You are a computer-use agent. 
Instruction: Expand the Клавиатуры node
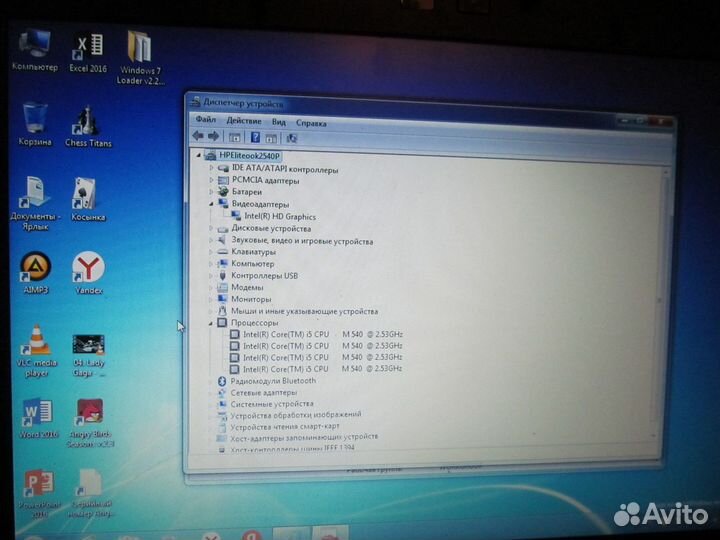211,252
